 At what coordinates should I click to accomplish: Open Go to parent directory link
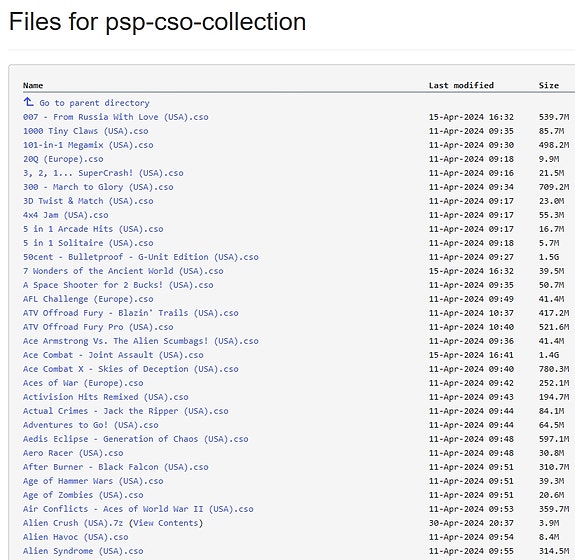[94, 103]
